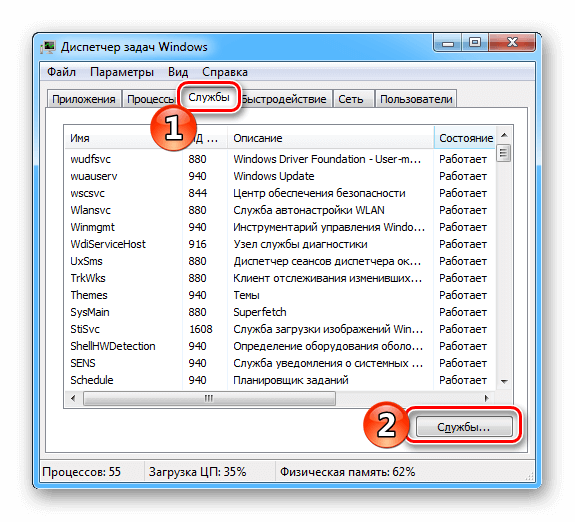Click the Superfetch description cell
The height and width of the screenshot is (522, 575).
coord(260,312)
